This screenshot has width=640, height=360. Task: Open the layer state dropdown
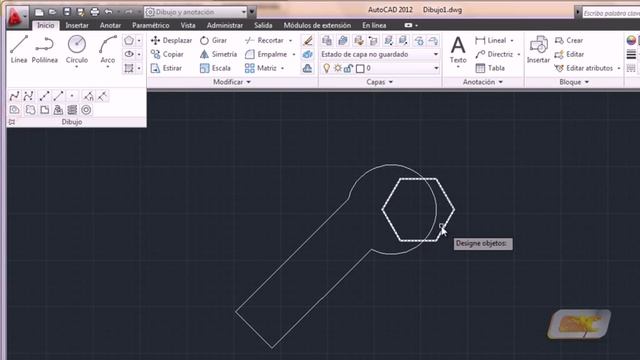click(379, 54)
